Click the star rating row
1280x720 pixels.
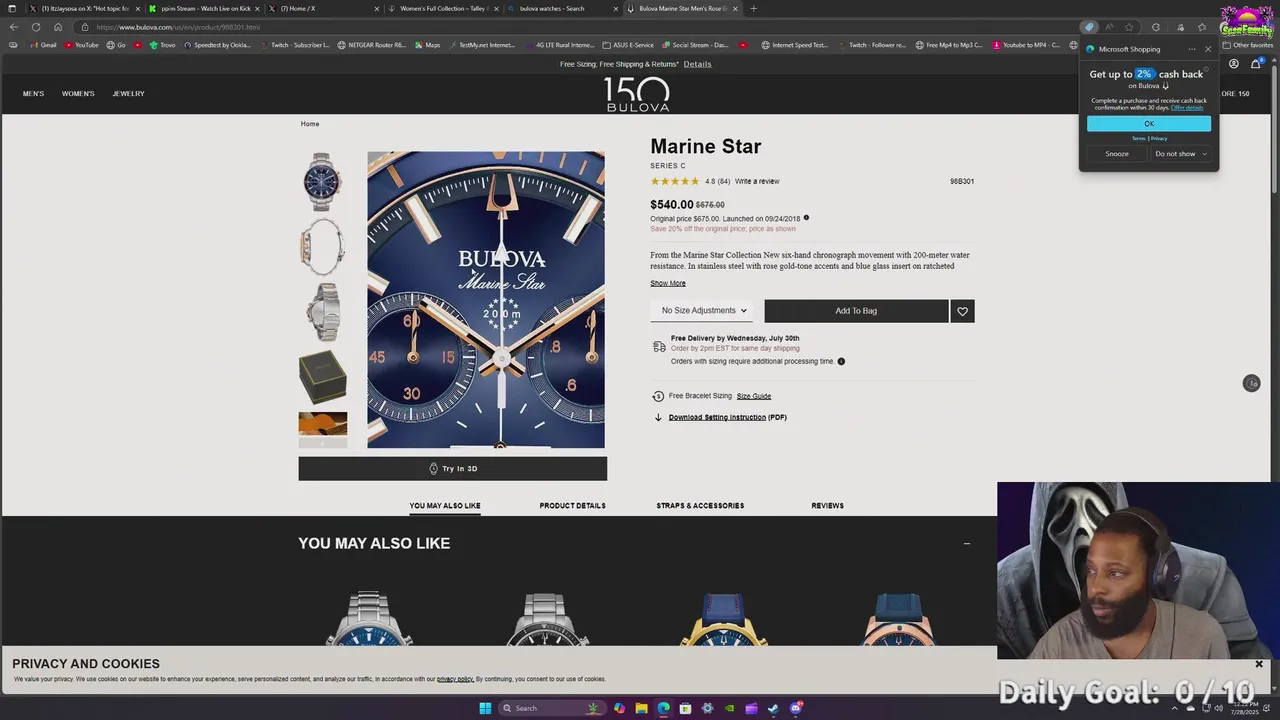675,181
